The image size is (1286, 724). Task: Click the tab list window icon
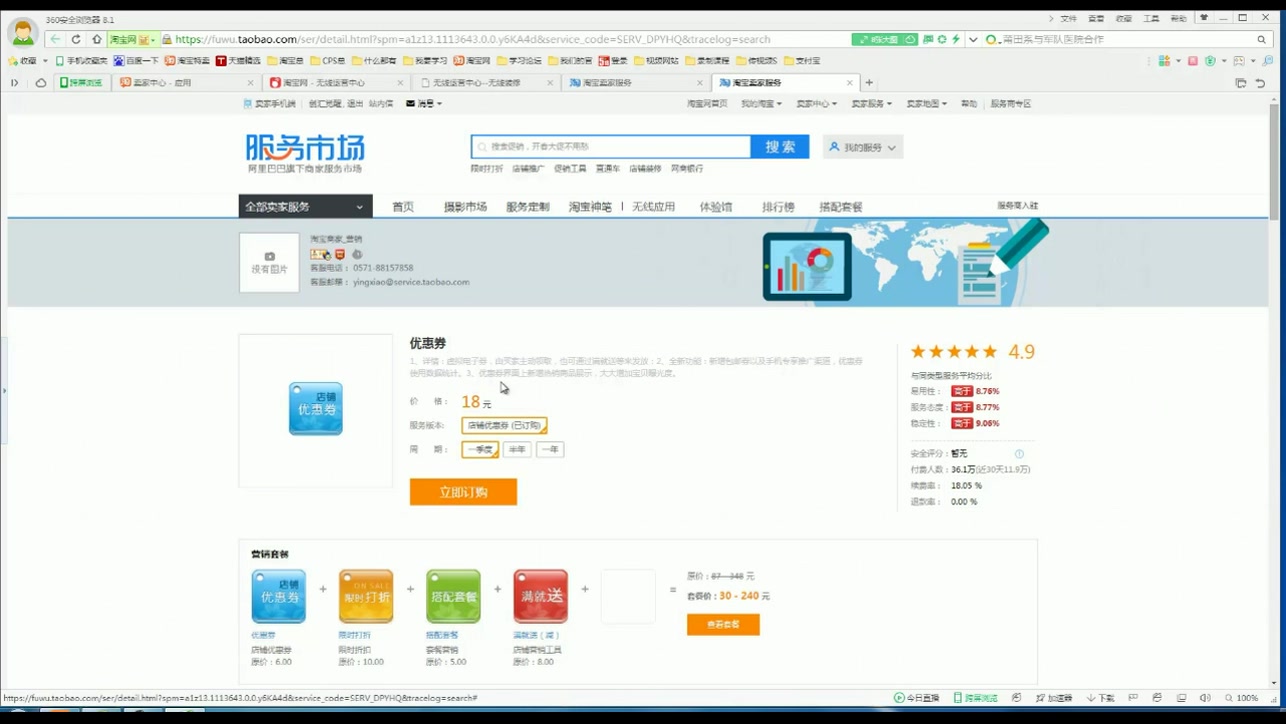[x=1240, y=83]
